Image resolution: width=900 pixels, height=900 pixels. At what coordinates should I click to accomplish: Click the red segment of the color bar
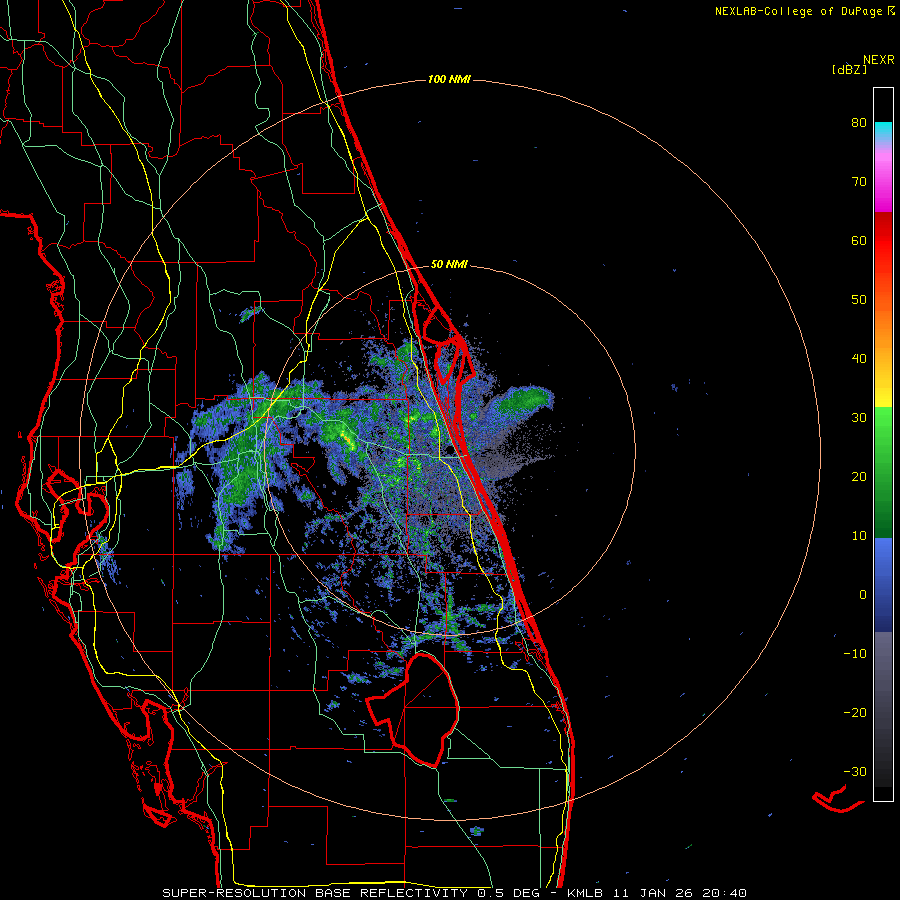tap(883, 241)
